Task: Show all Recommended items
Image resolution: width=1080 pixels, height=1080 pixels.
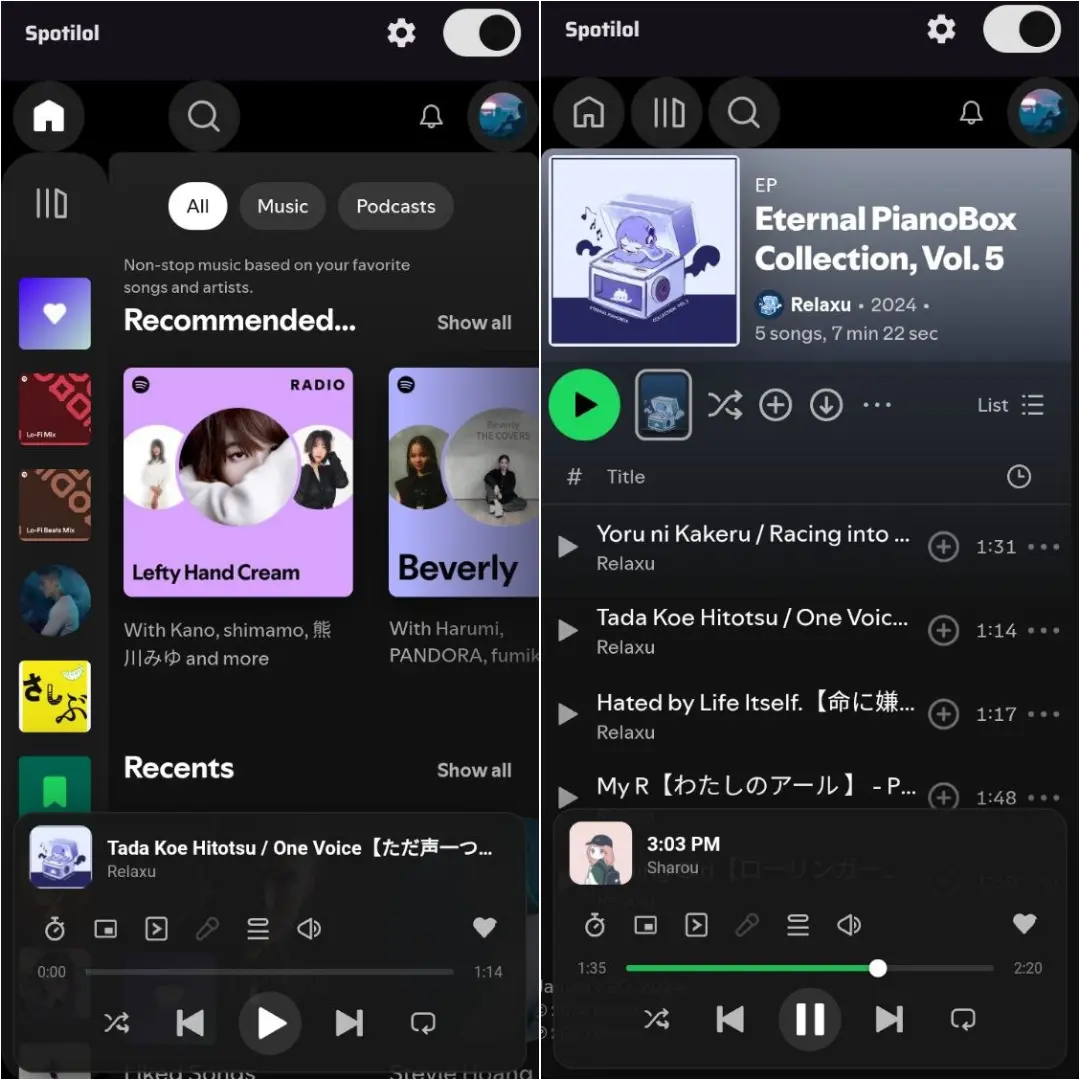Action: 474,322
